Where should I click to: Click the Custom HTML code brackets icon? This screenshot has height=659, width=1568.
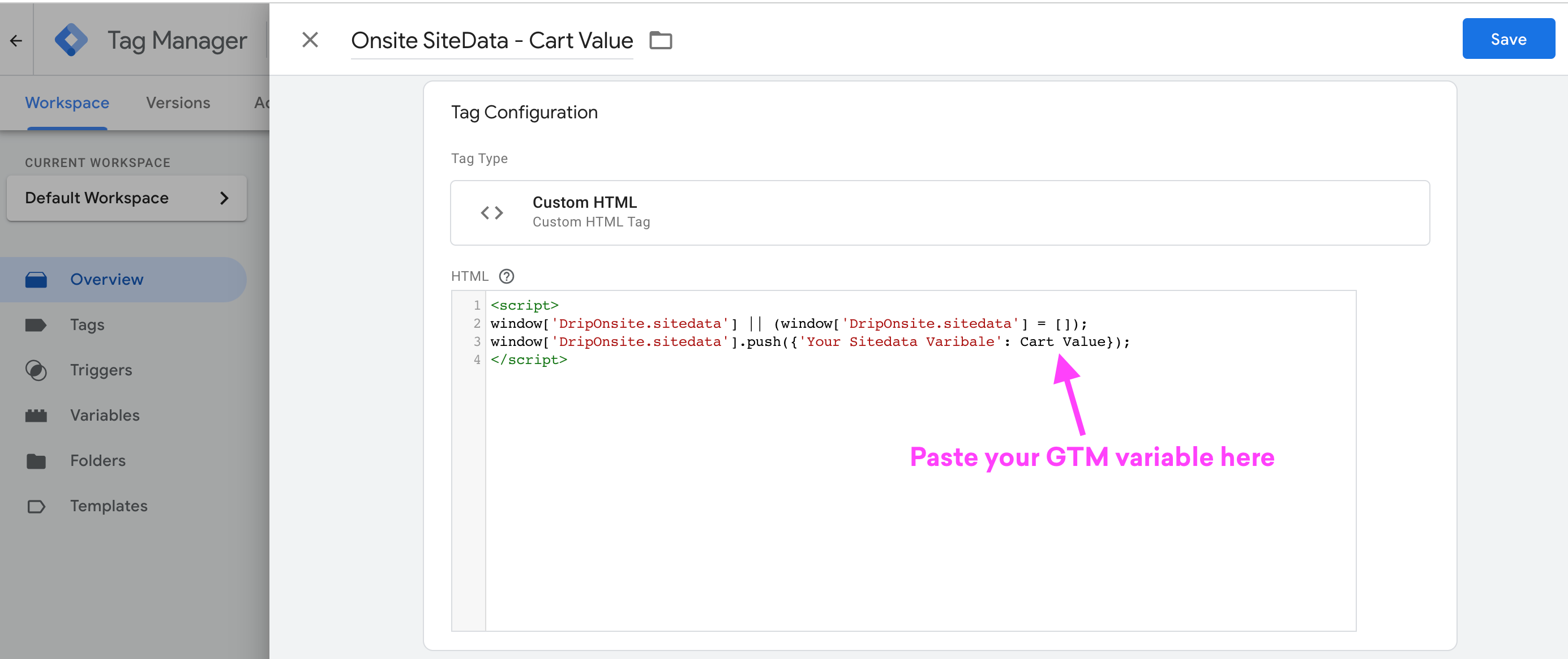[x=492, y=212]
